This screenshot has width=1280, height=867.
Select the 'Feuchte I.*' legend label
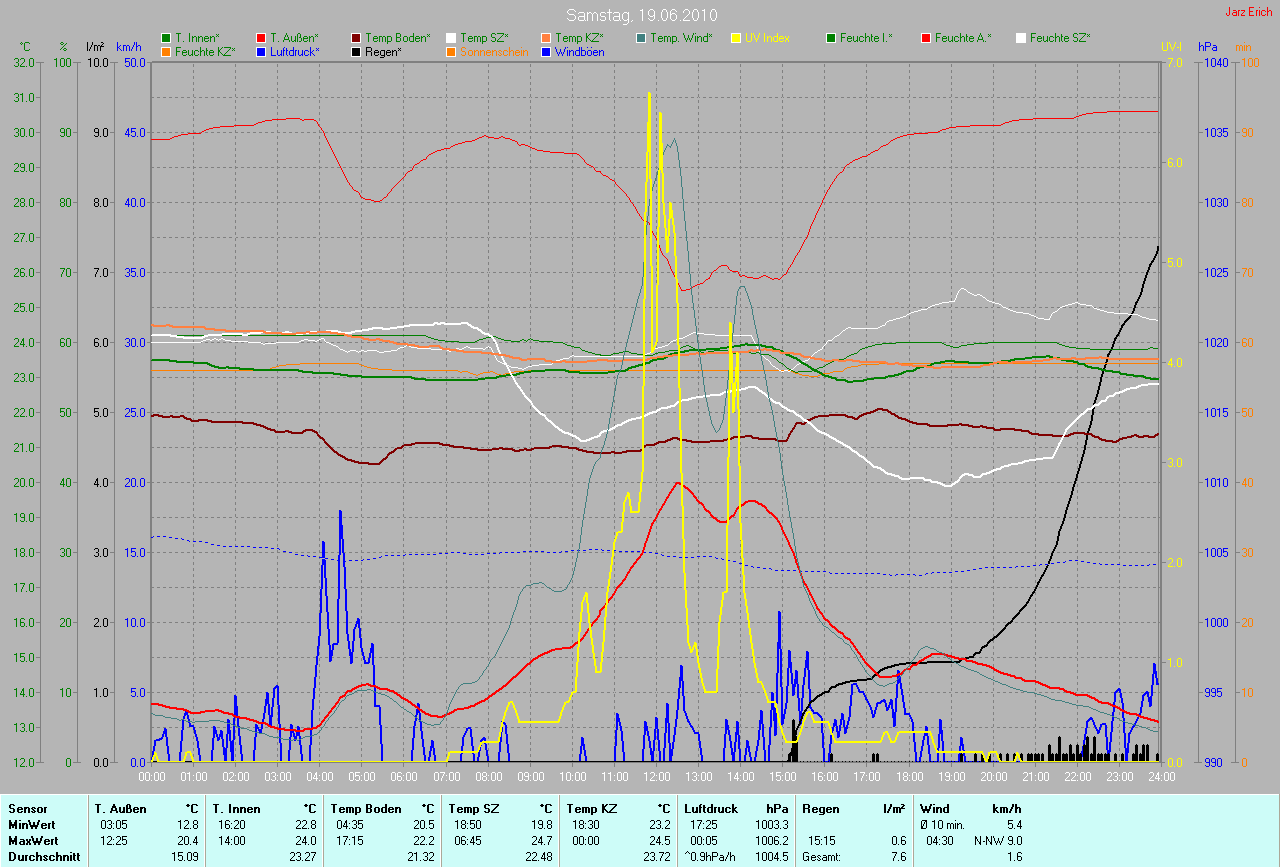click(866, 38)
